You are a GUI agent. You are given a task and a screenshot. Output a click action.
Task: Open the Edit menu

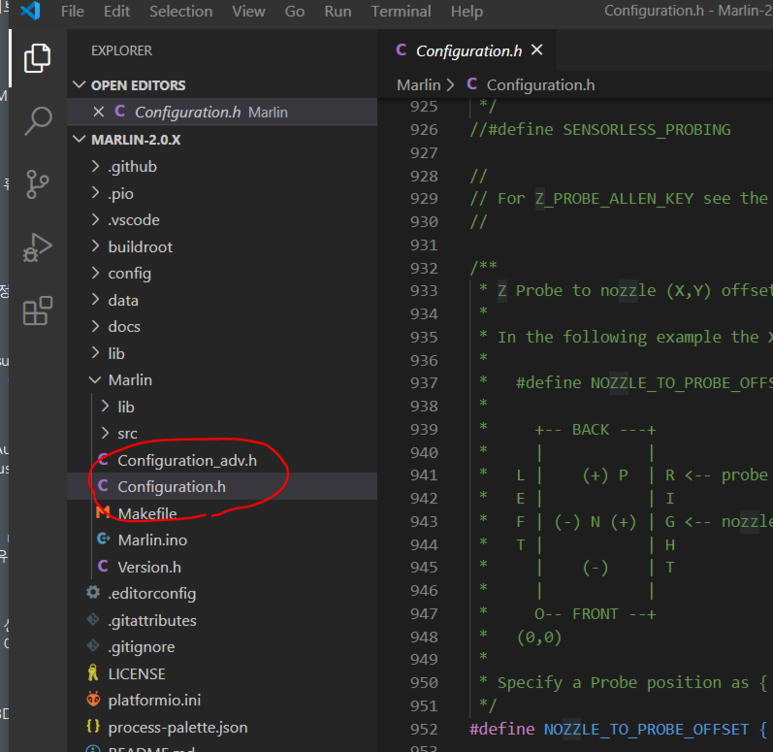click(117, 11)
